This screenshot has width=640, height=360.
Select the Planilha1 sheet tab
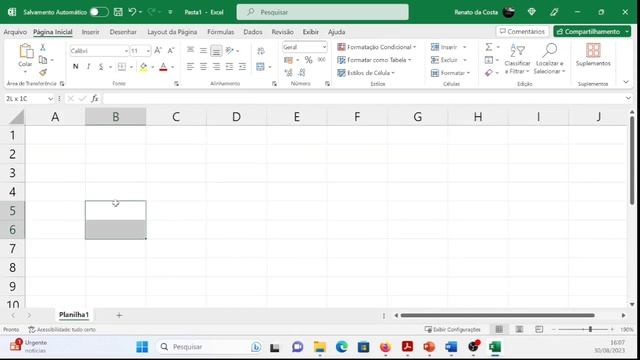73,315
